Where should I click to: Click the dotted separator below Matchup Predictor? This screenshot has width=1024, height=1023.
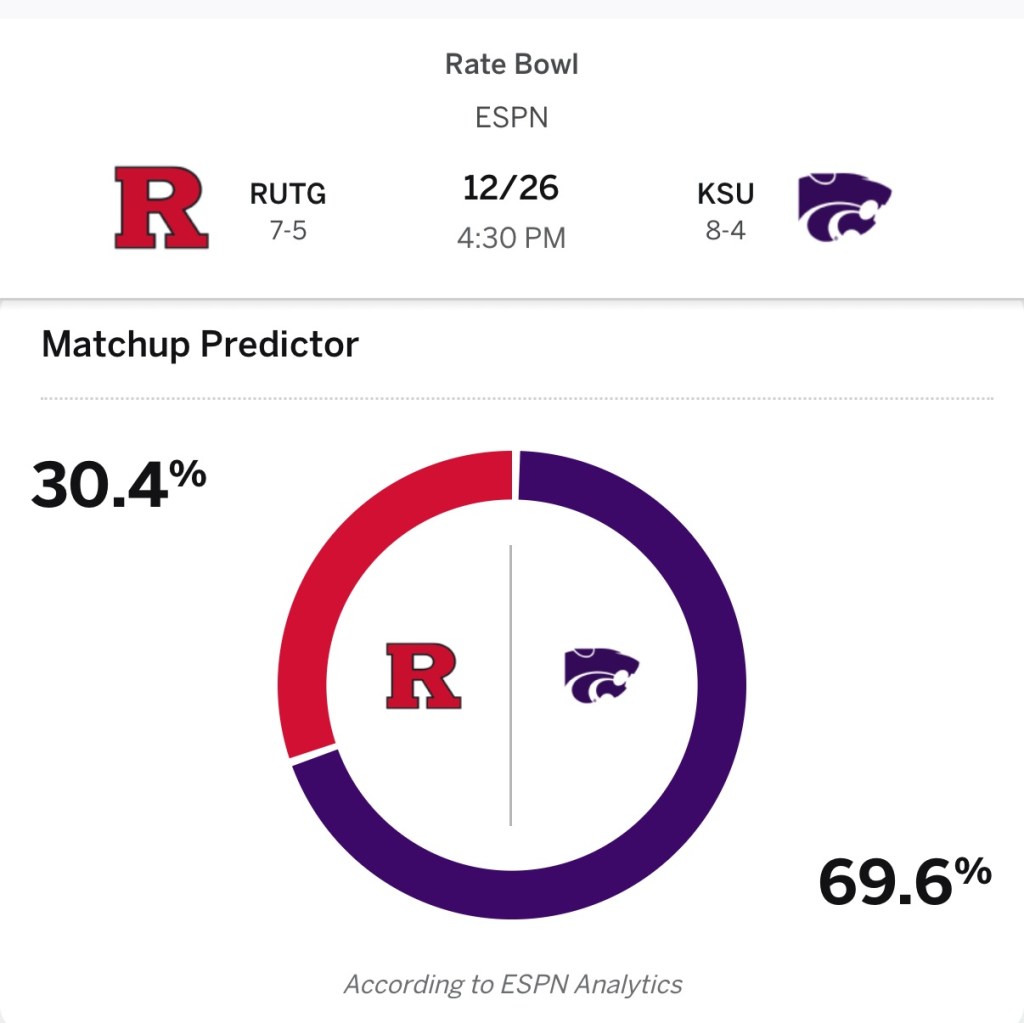(517, 398)
